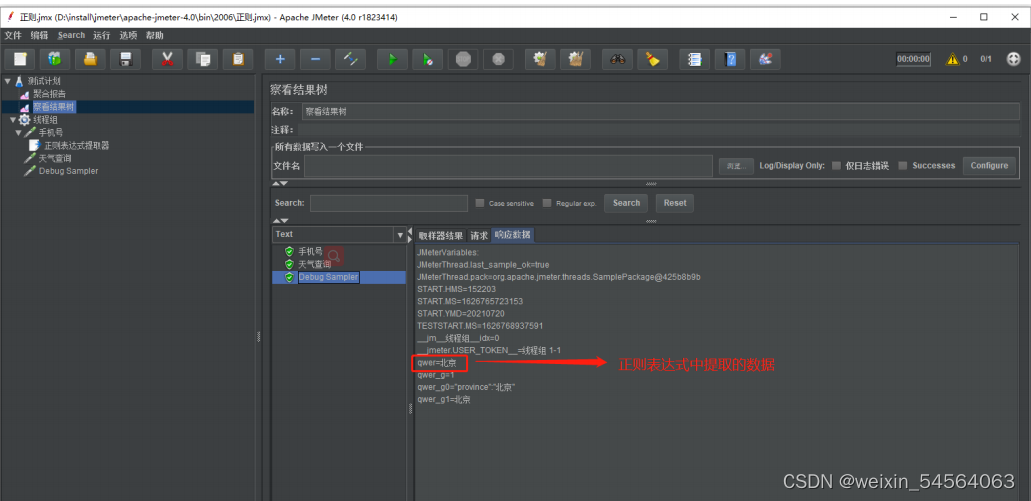Click the Toggle enable/disable toolbar icon
Screen dimensions: 1031x501
coord(350,59)
